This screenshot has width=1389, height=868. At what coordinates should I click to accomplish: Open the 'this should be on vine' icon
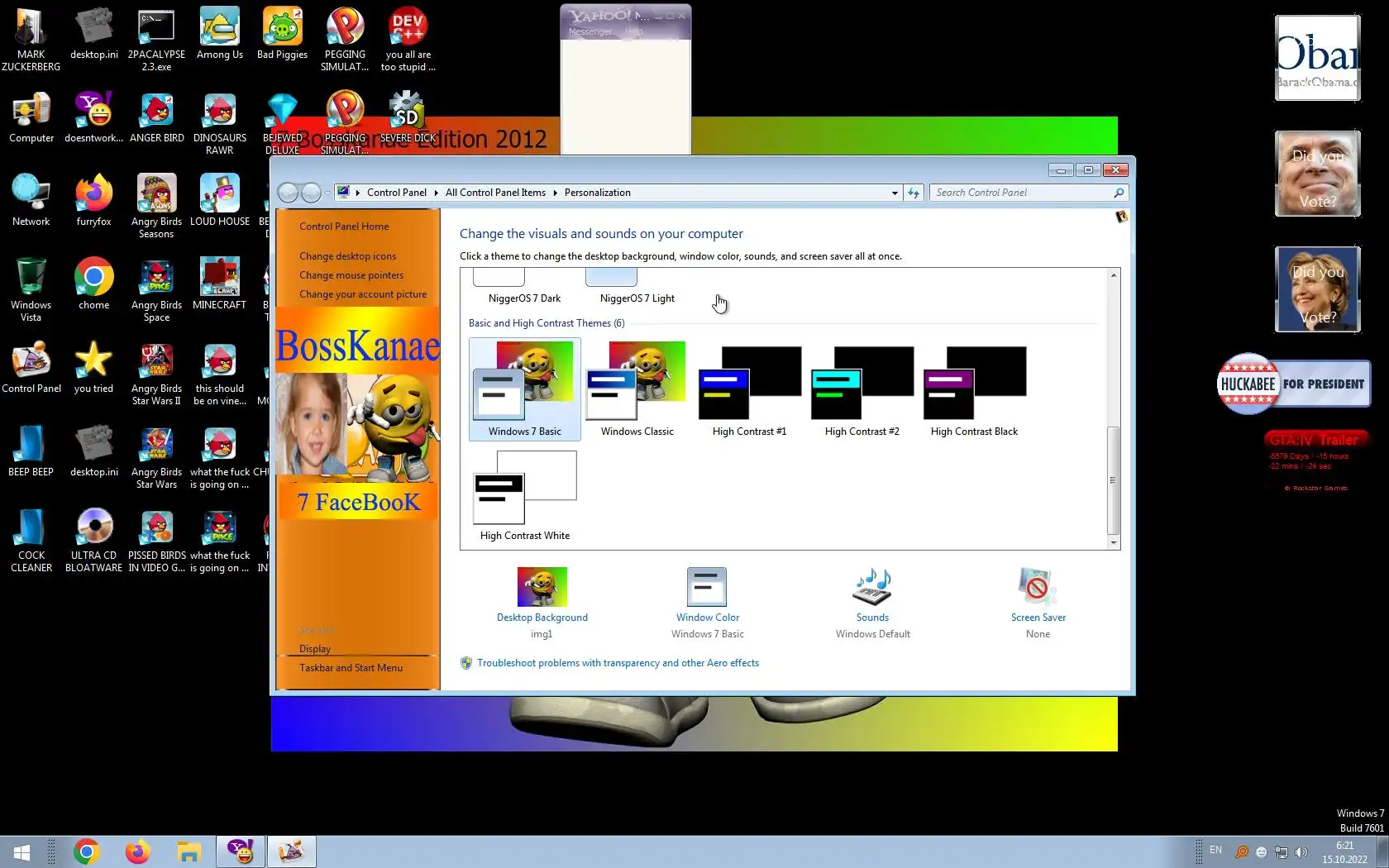pos(219,373)
